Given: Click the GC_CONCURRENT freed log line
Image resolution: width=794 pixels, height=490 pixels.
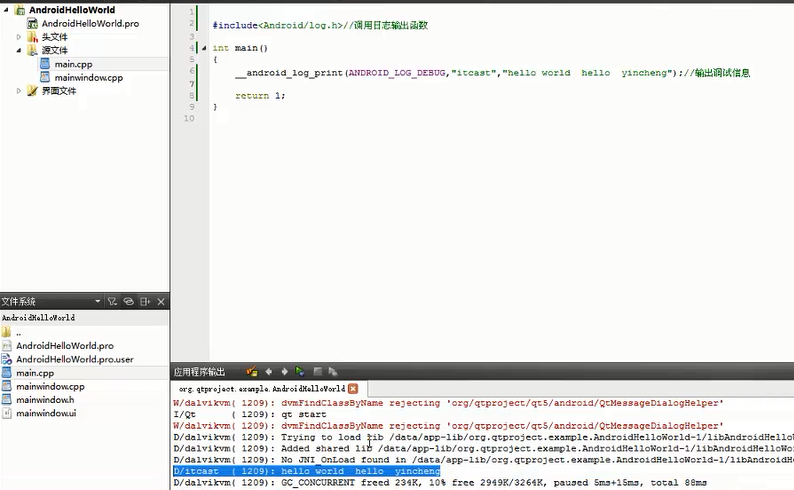Looking at the screenshot, I should click(x=440, y=483).
